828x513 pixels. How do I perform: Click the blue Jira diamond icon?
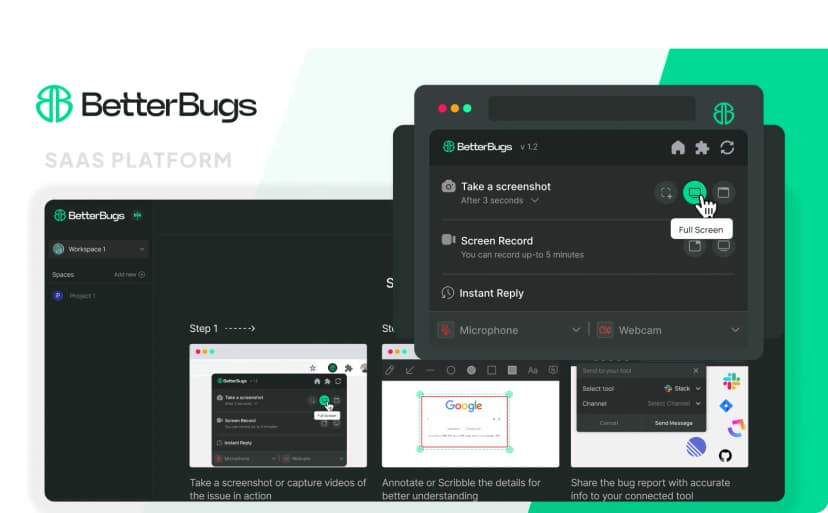click(726, 406)
